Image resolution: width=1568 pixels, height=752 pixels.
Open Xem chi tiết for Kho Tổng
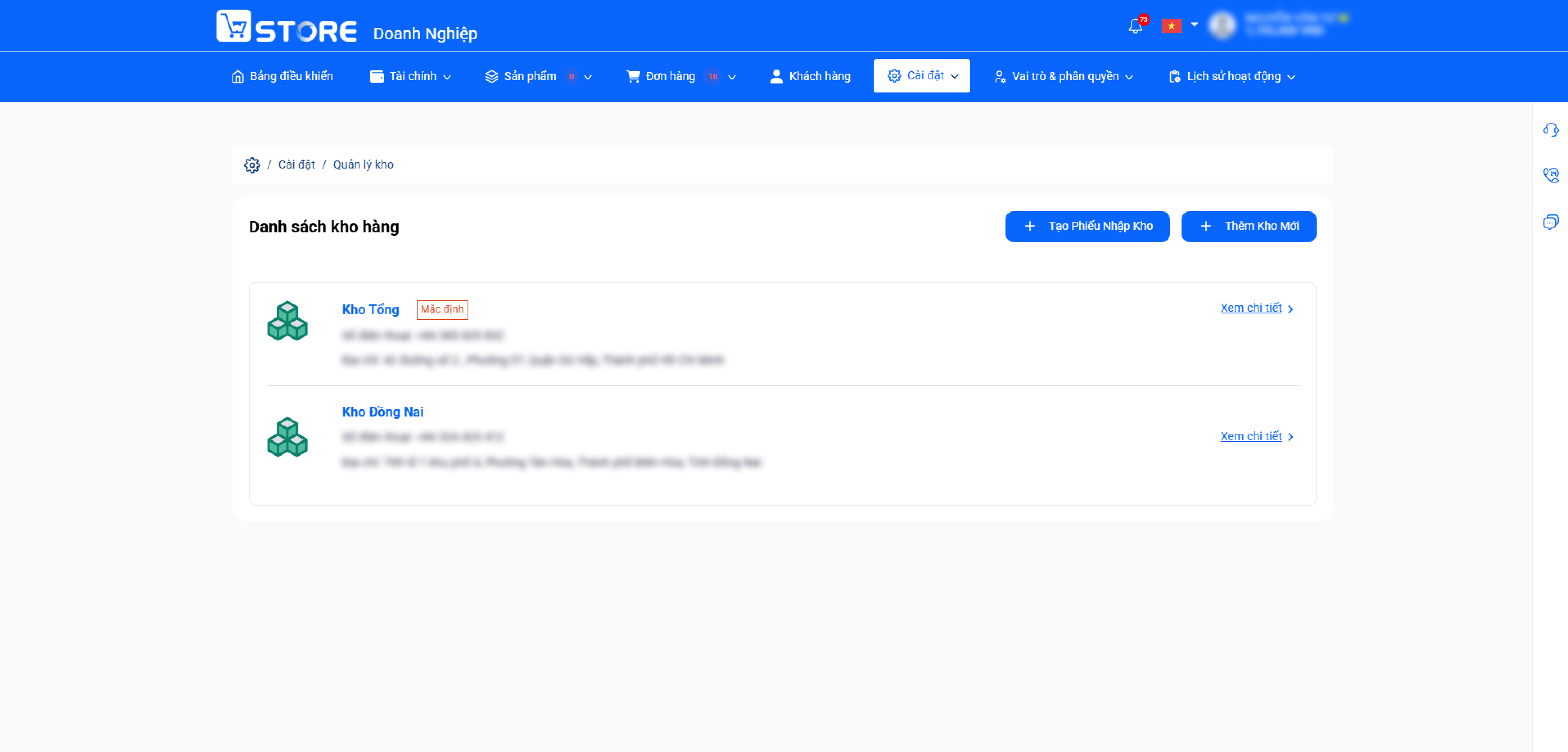[1256, 308]
